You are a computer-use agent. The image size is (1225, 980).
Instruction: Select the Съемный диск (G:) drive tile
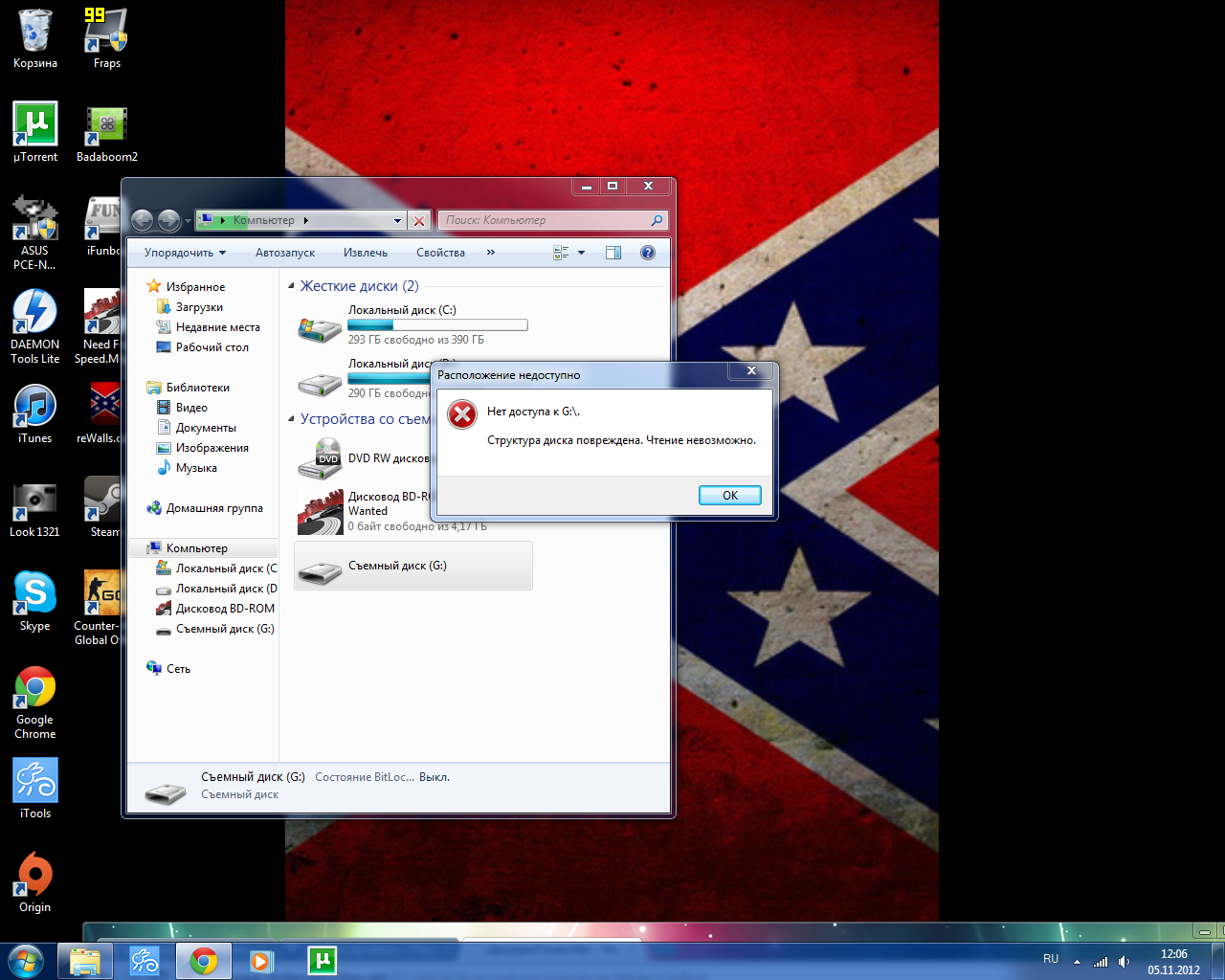coord(413,566)
